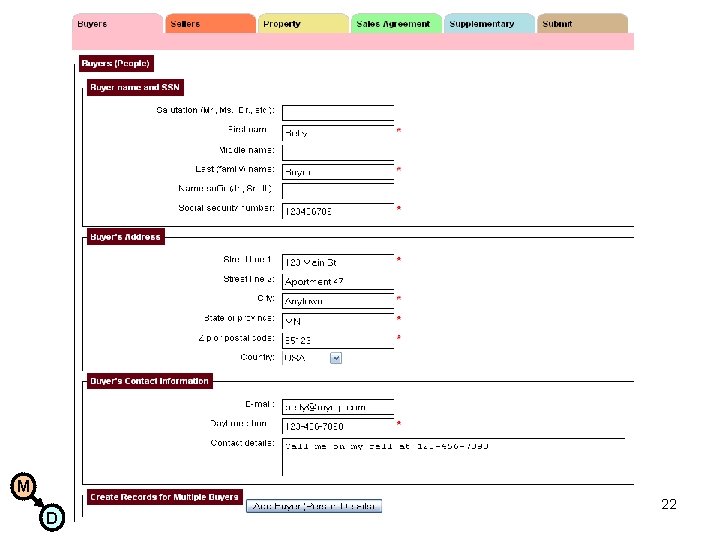Click the Daytime phone field
The height and width of the screenshot is (540, 720).
338,426
